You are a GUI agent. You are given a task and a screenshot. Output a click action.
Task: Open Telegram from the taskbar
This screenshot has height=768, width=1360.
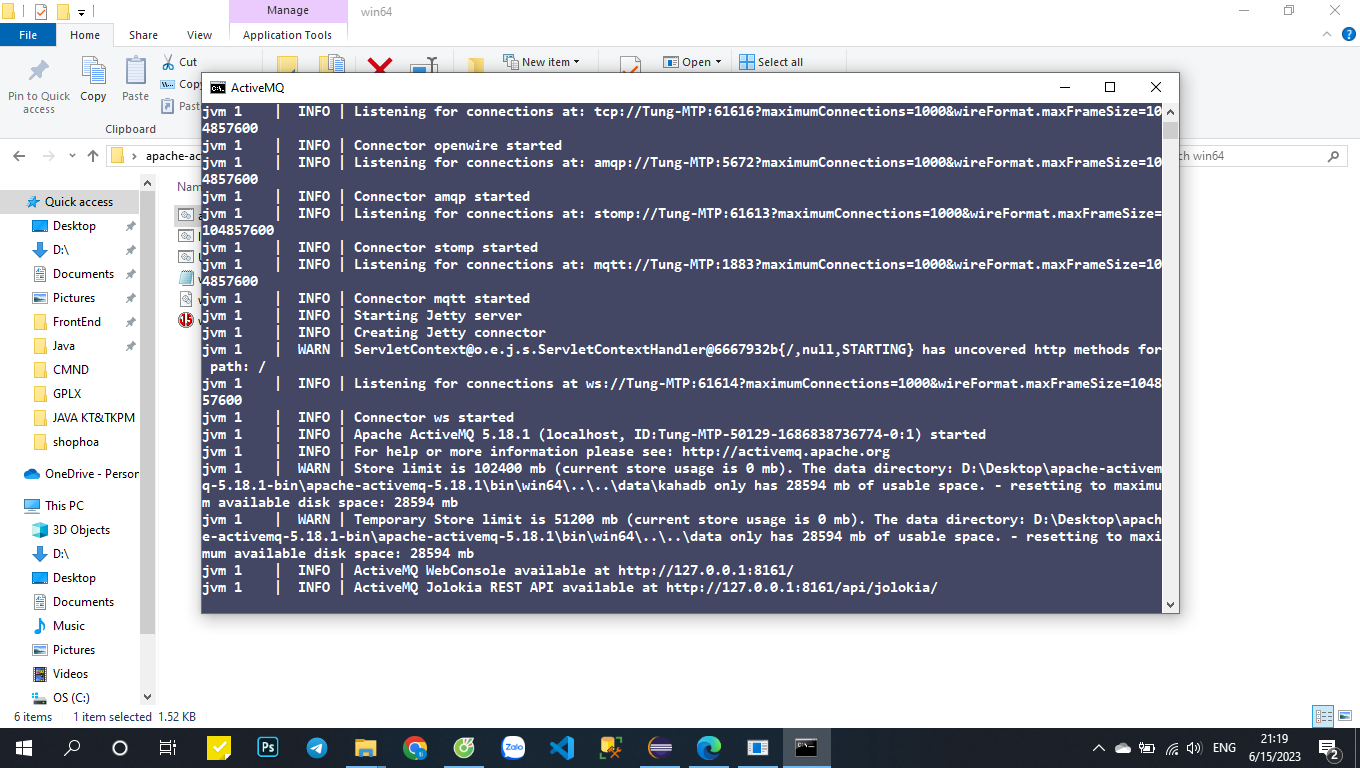(316, 747)
